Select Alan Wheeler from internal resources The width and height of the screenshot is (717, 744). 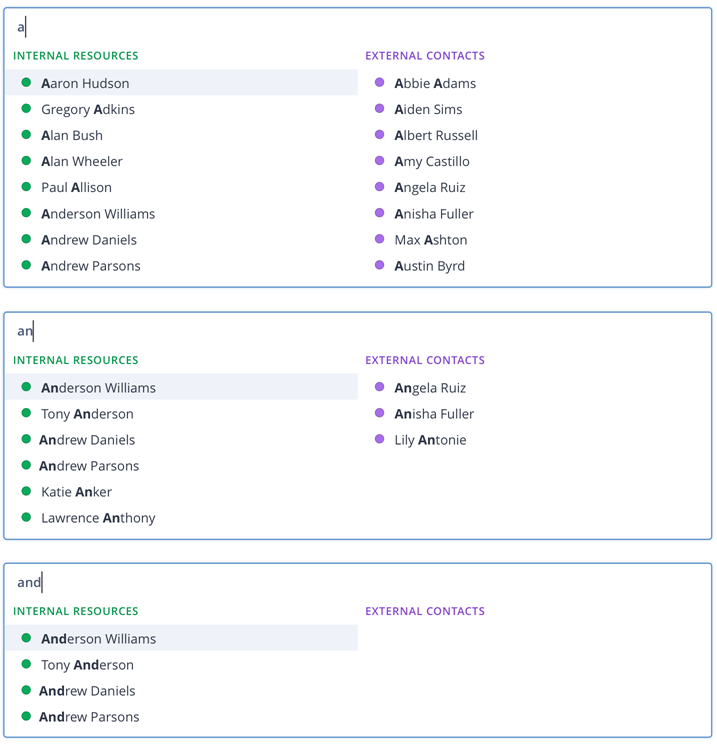click(x=182, y=161)
